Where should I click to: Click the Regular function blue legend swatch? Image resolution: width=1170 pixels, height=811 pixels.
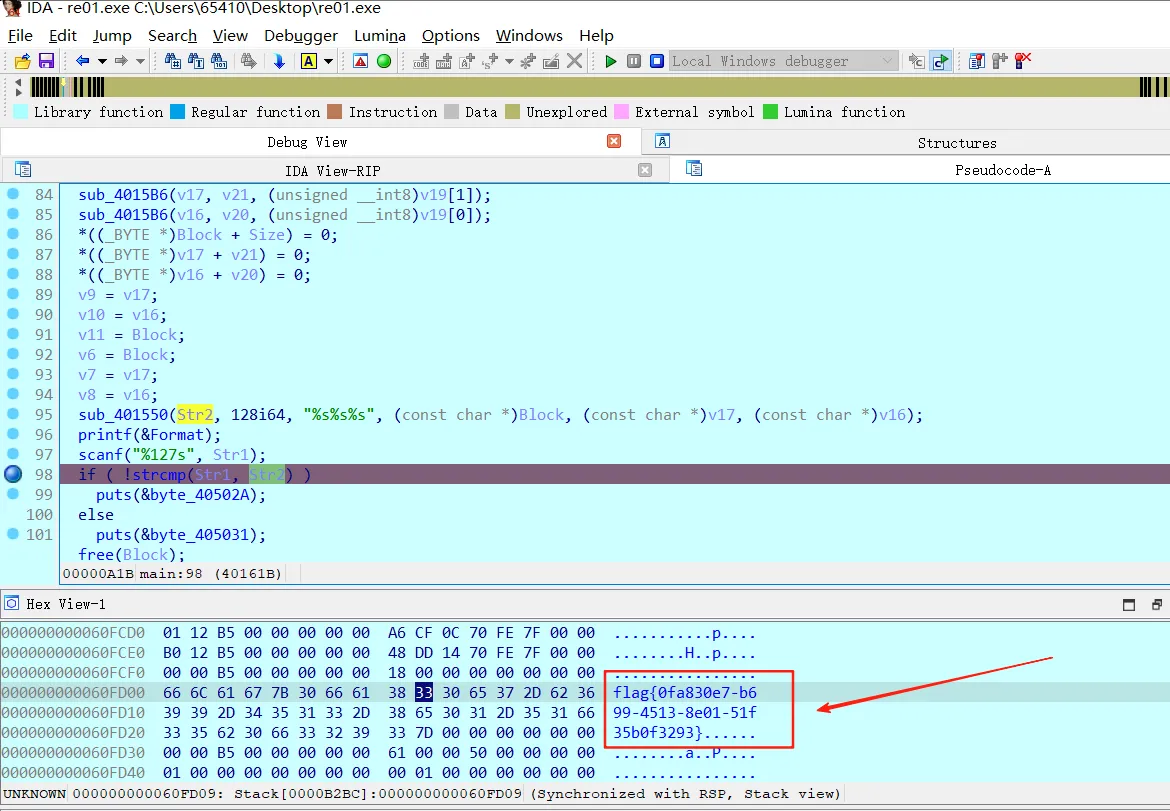click(178, 112)
